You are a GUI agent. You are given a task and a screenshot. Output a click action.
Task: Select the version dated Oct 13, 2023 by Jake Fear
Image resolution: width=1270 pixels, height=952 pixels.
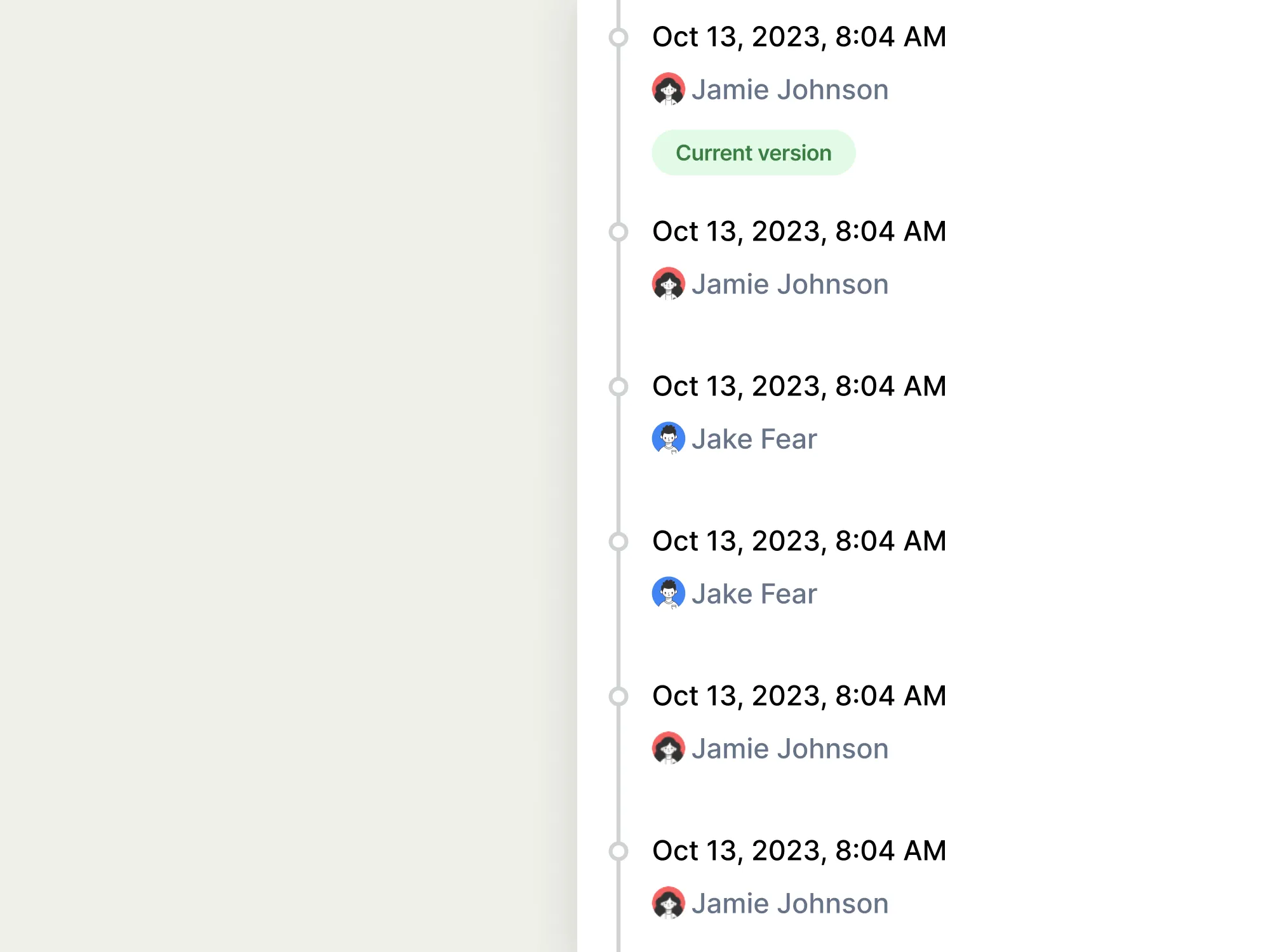(x=799, y=386)
